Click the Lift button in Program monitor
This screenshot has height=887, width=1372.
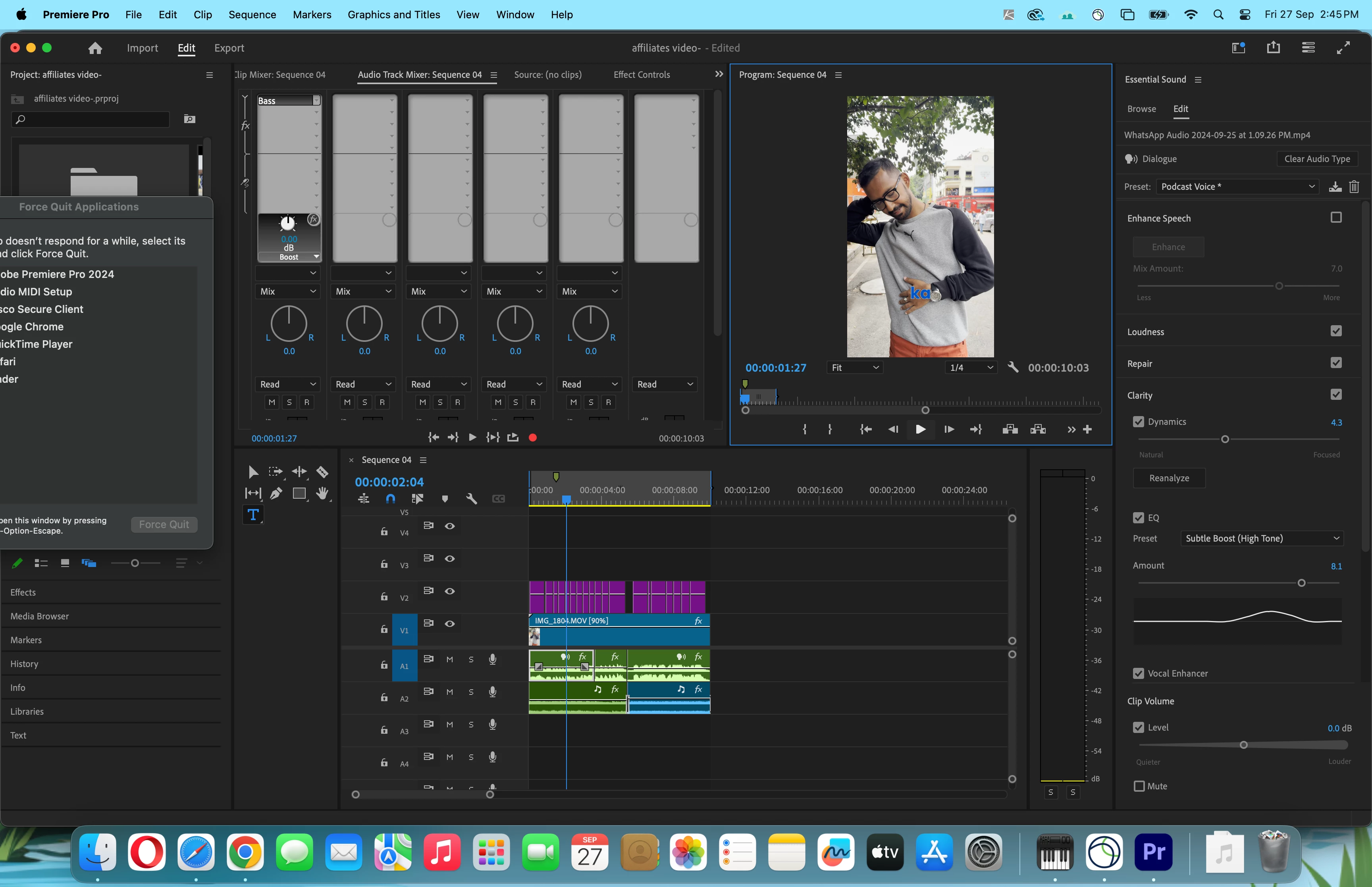pyautogui.click(x=1010, y=429)
